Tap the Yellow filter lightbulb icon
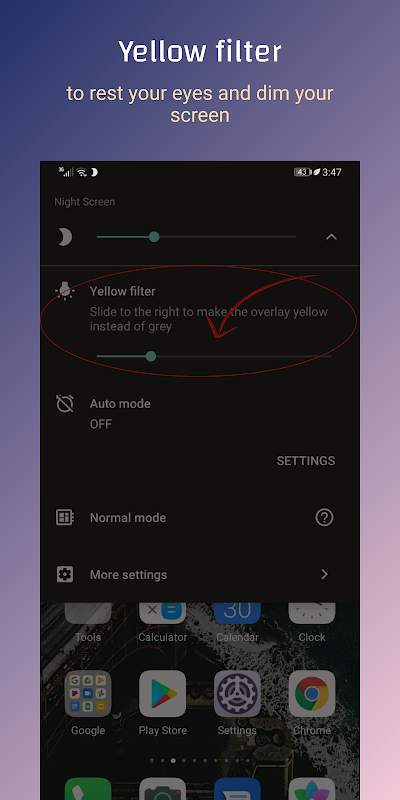 (x=65, y=291)
